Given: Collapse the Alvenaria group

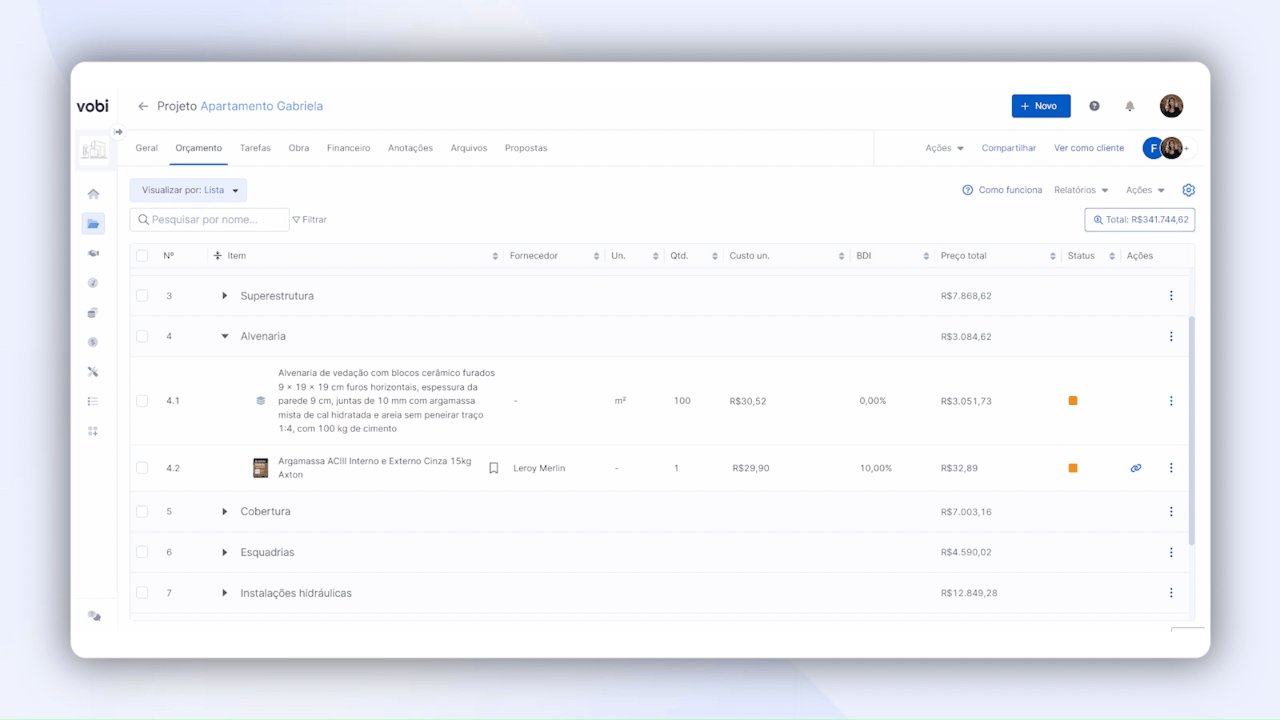Looking at the screenshot, I should point(225,337).
